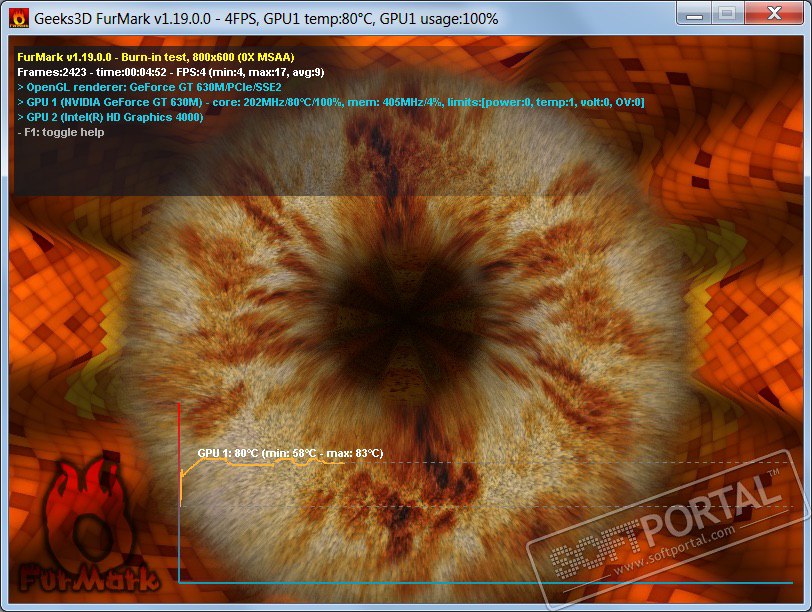Click the "F1: toggle help" hint text
812x612 pixels.
click(x=61, y=132)
